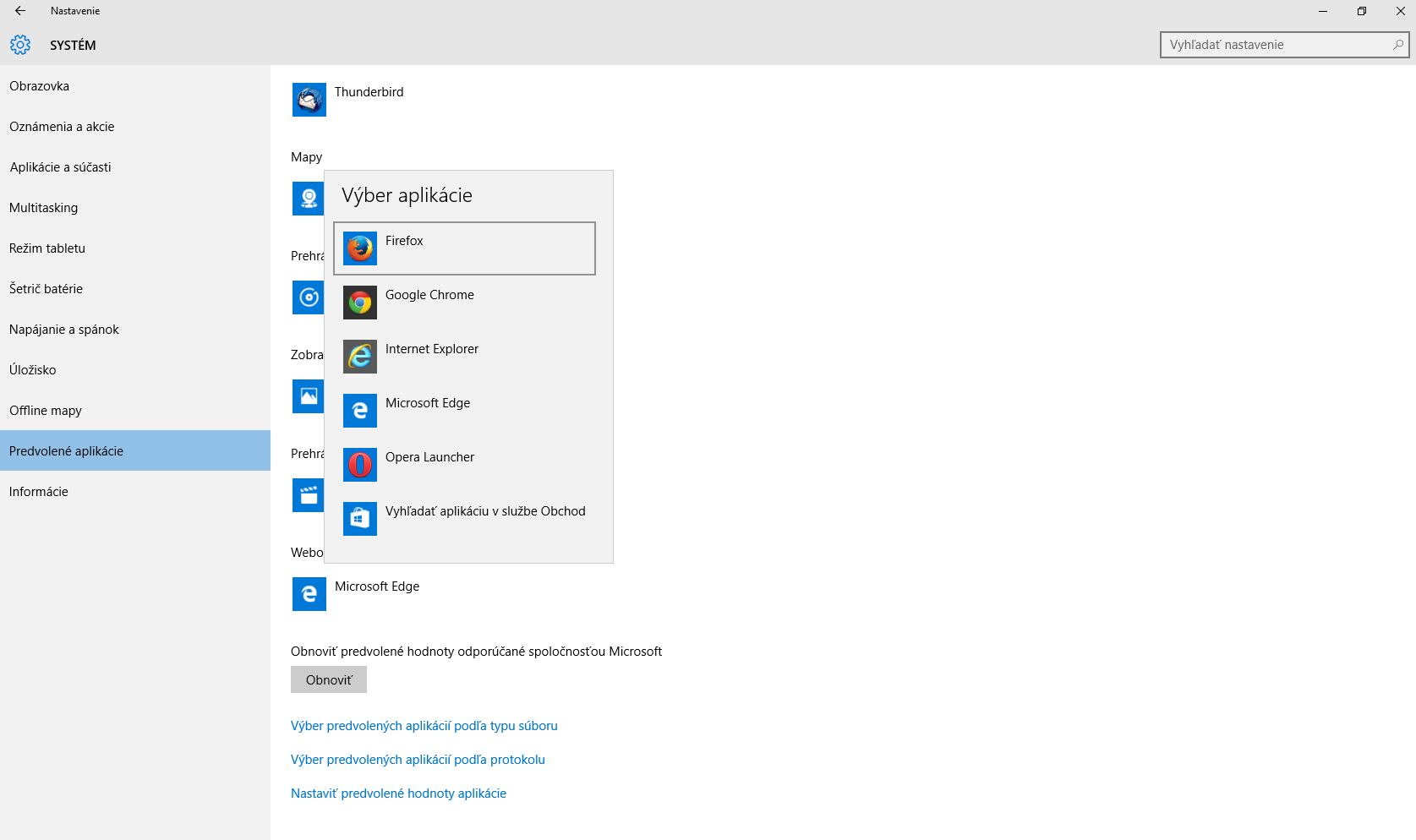This screenshot has width=1416, height=840.
Task: Click the search magnifier icon
Action: click(1397, 45)
